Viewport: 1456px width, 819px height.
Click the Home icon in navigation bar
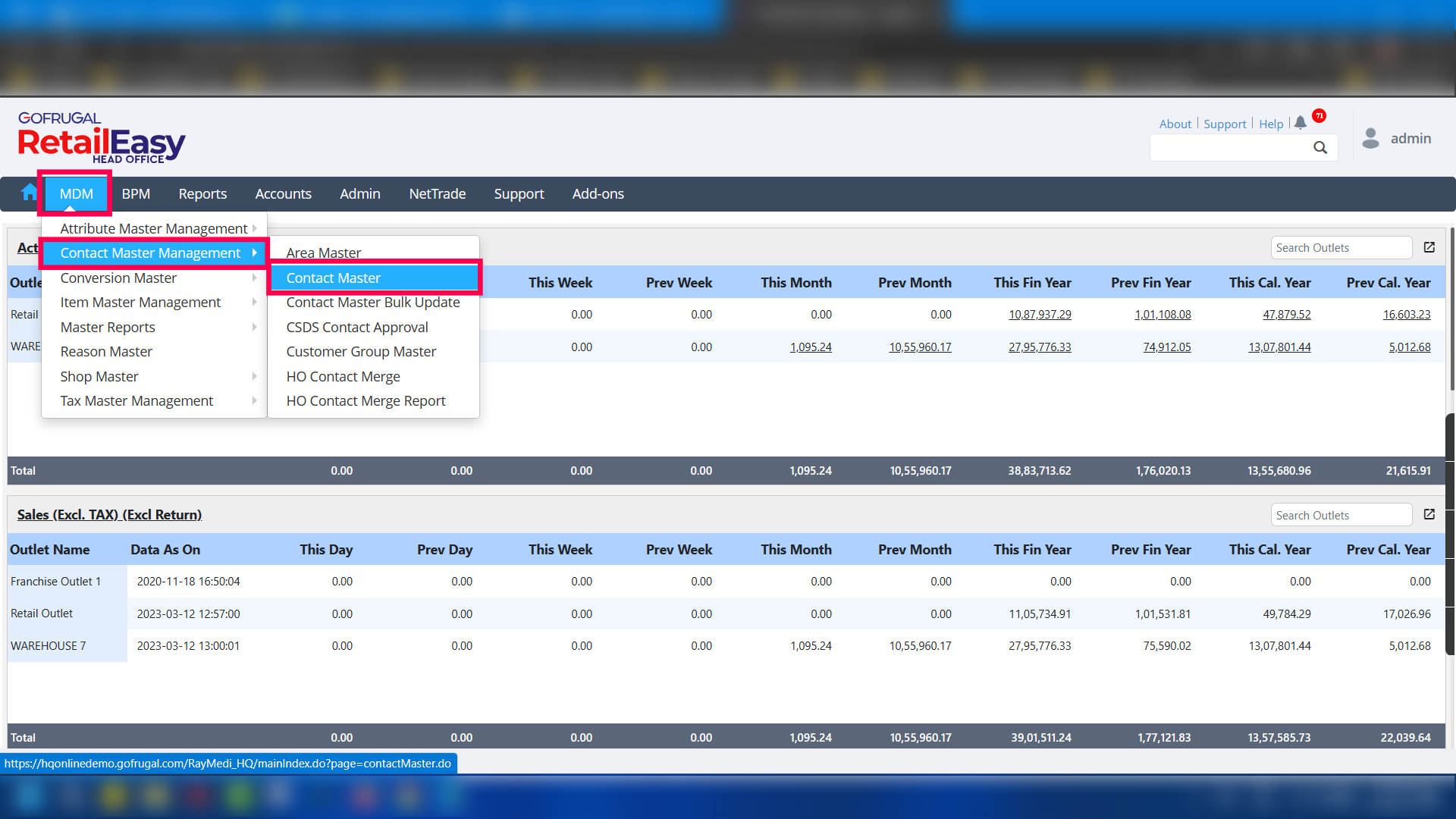29,193
